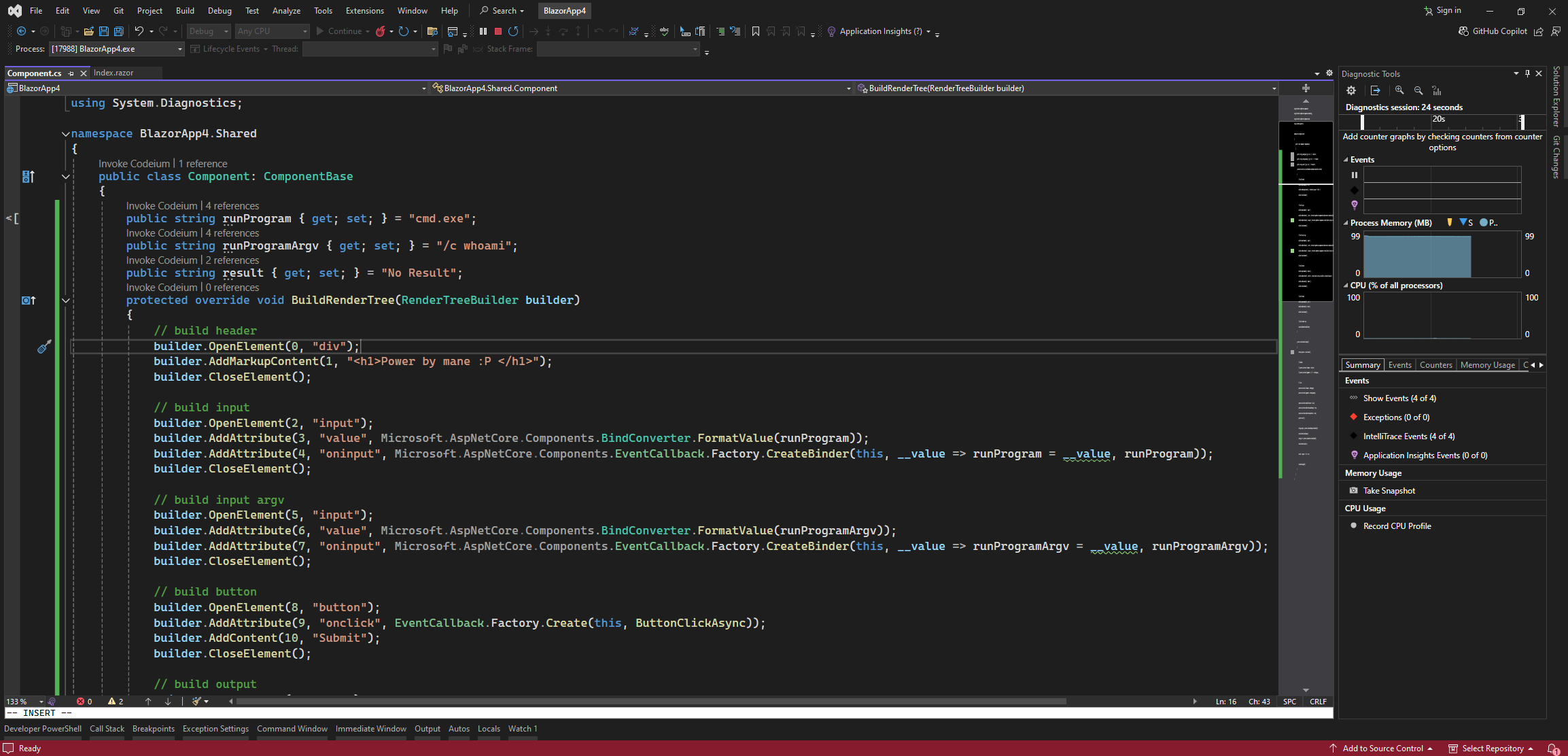The image size is (1568, 756).
Task: Click the Save All icon
Action: tap(119, 31)
